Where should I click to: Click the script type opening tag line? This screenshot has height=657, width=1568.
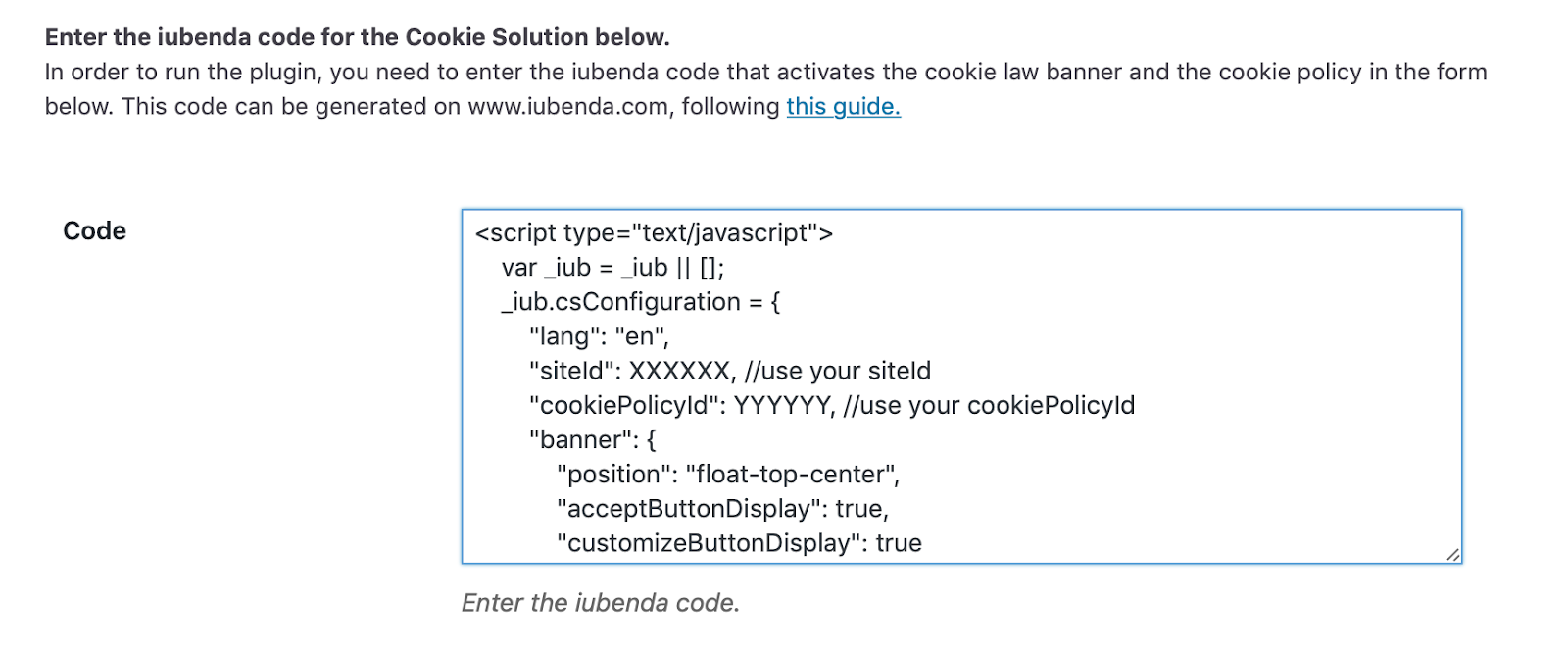[652, 232]
